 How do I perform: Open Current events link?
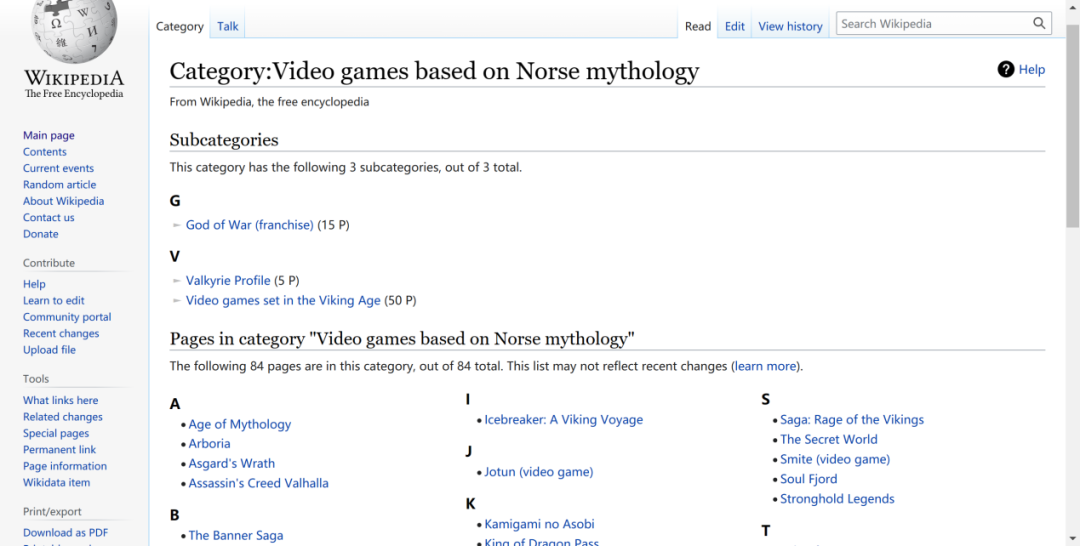click(59, 169)
